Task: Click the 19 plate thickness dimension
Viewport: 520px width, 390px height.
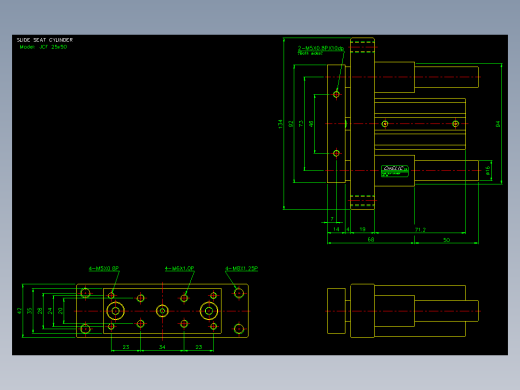Action: pyautogui.click(x=362, y=229)
